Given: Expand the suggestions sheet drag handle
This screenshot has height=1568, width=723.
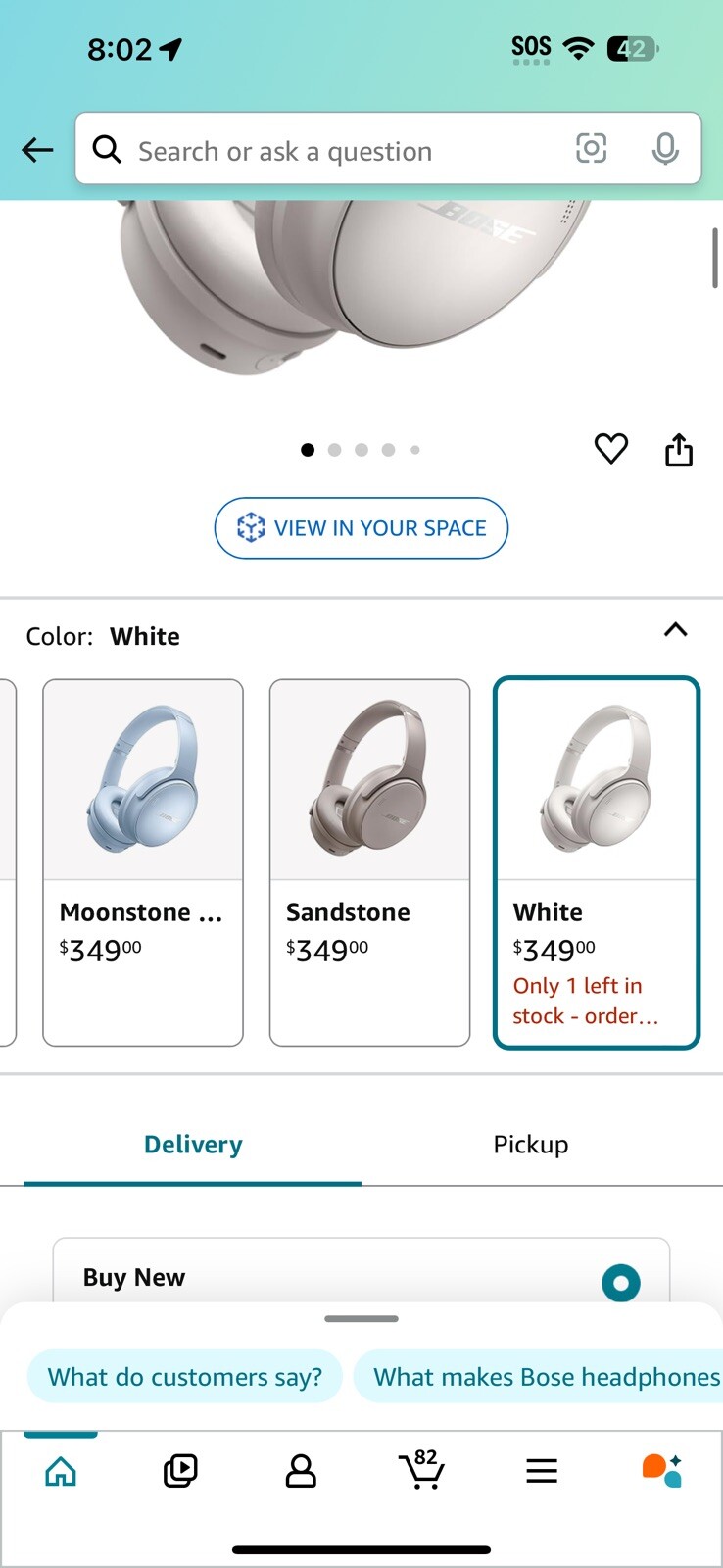Looking at the screenshot, I should (x=361, y=1319).
